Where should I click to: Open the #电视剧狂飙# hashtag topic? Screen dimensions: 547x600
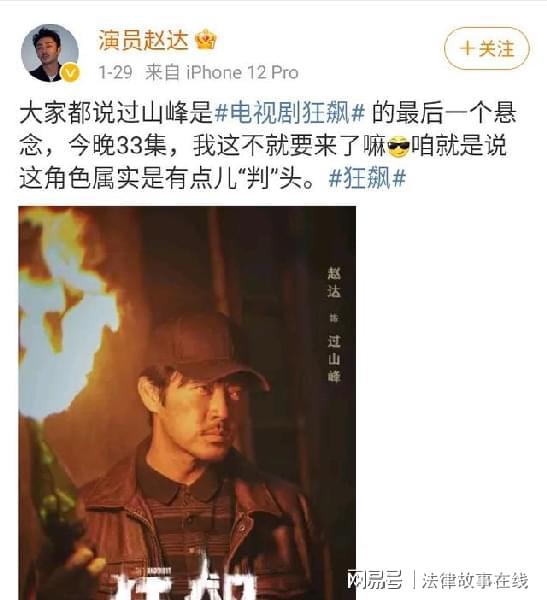click(x=290, y=113)
